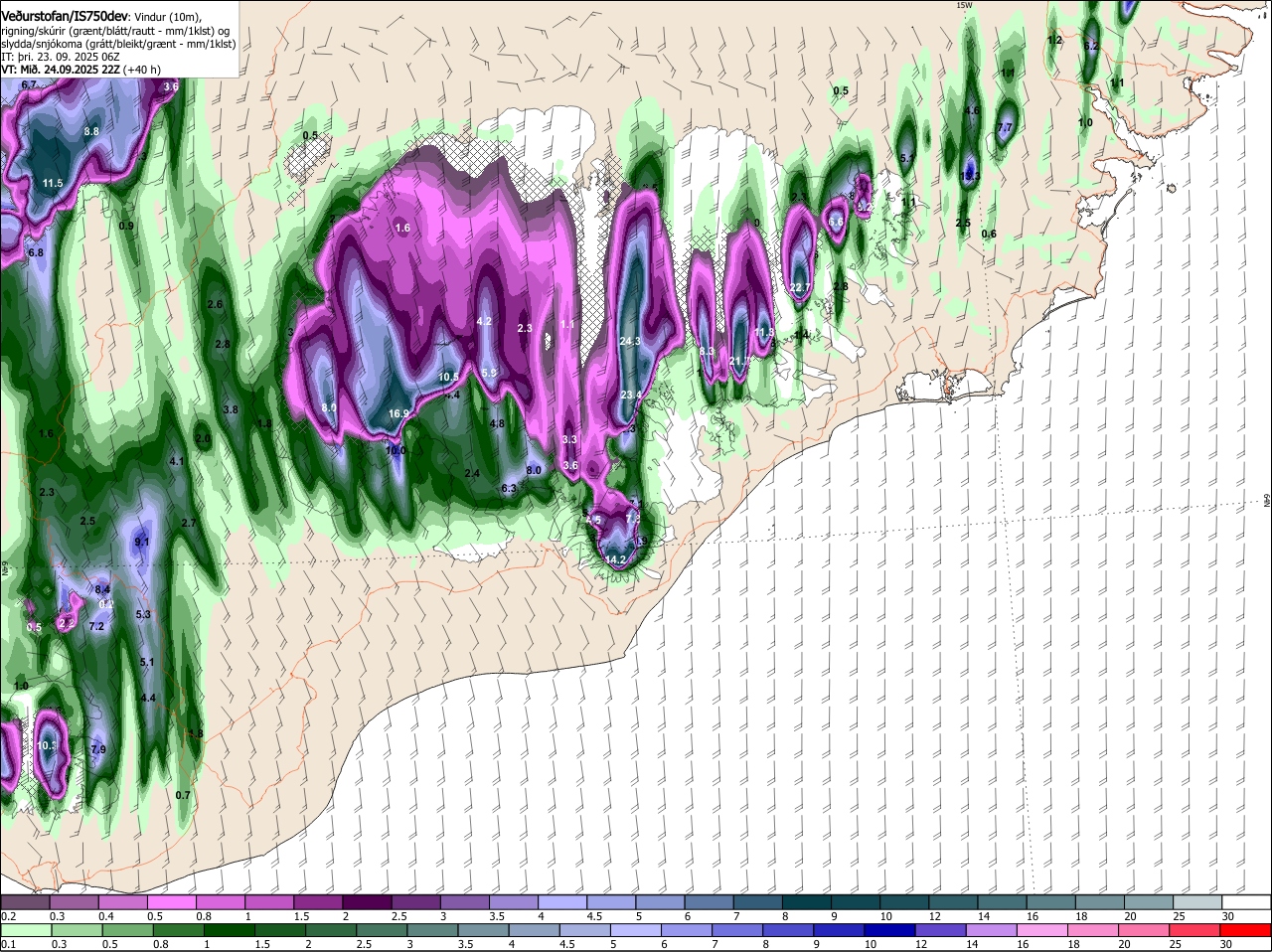This screenshot has width=1272, height=952.
Task: Click the 9.1 value label
Action: coord(141,542)
